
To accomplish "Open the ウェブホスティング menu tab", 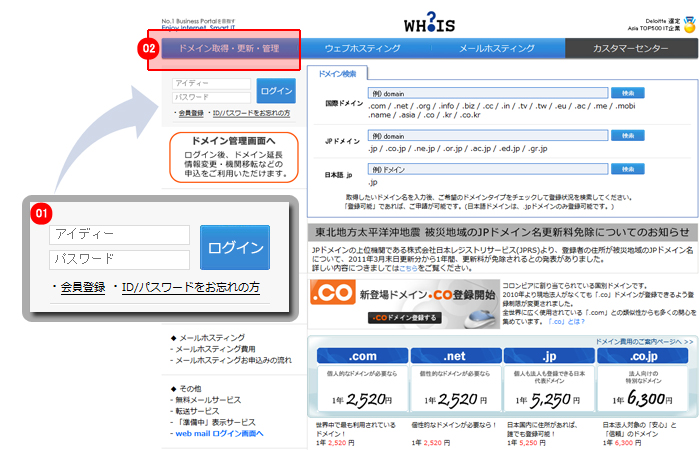I will click(364, 48).
